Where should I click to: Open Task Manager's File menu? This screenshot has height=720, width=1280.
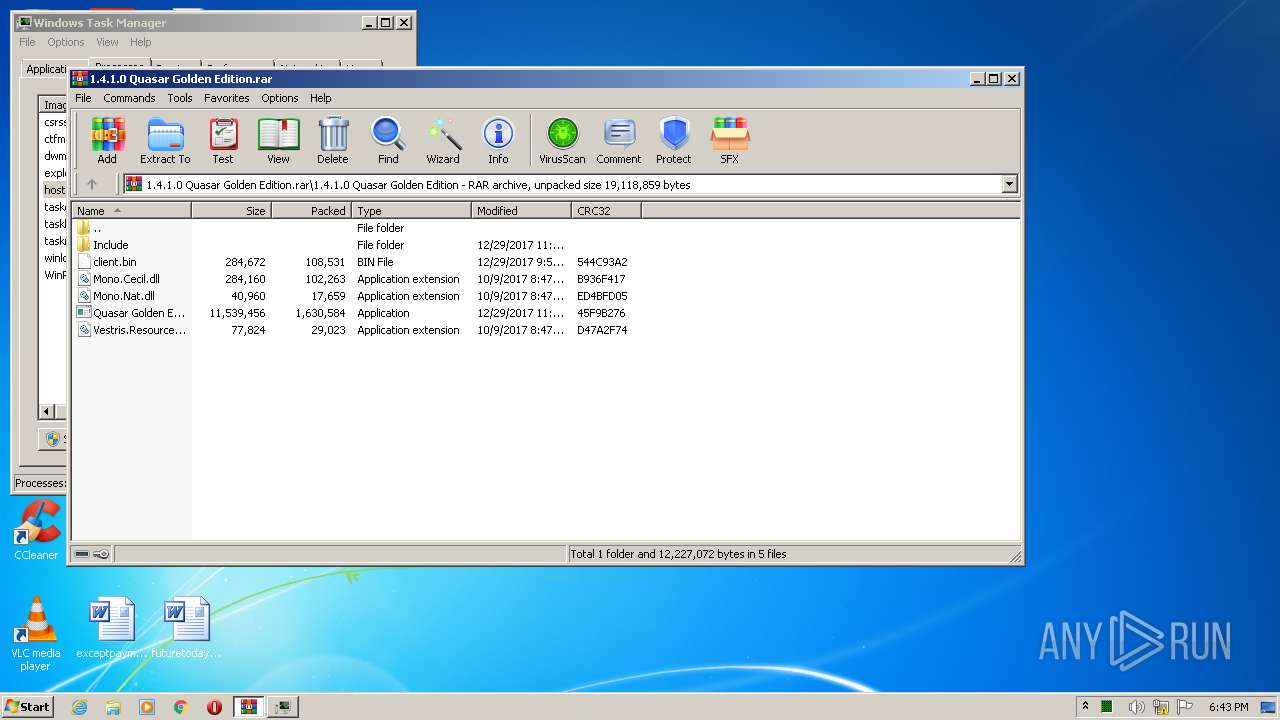(x=27, y=42)
